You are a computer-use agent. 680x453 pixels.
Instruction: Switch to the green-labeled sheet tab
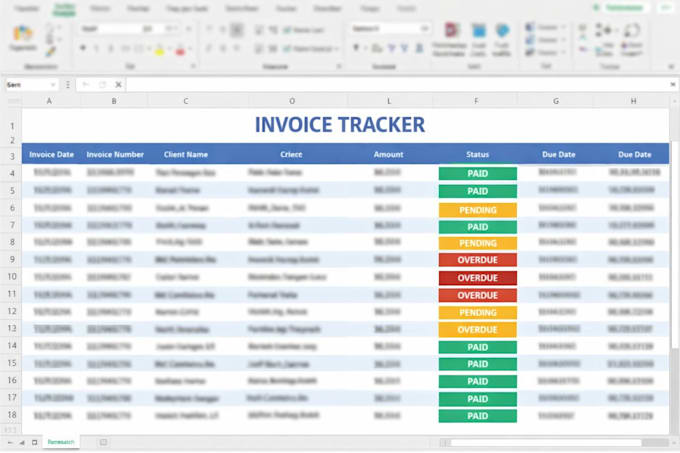pyautogui.click(x=61, y=442)
